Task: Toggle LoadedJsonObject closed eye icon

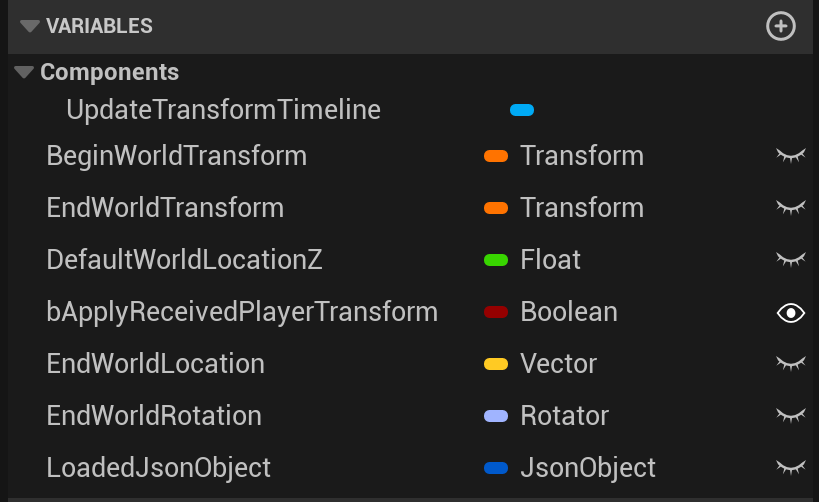Action: click(x=790, y=468)
